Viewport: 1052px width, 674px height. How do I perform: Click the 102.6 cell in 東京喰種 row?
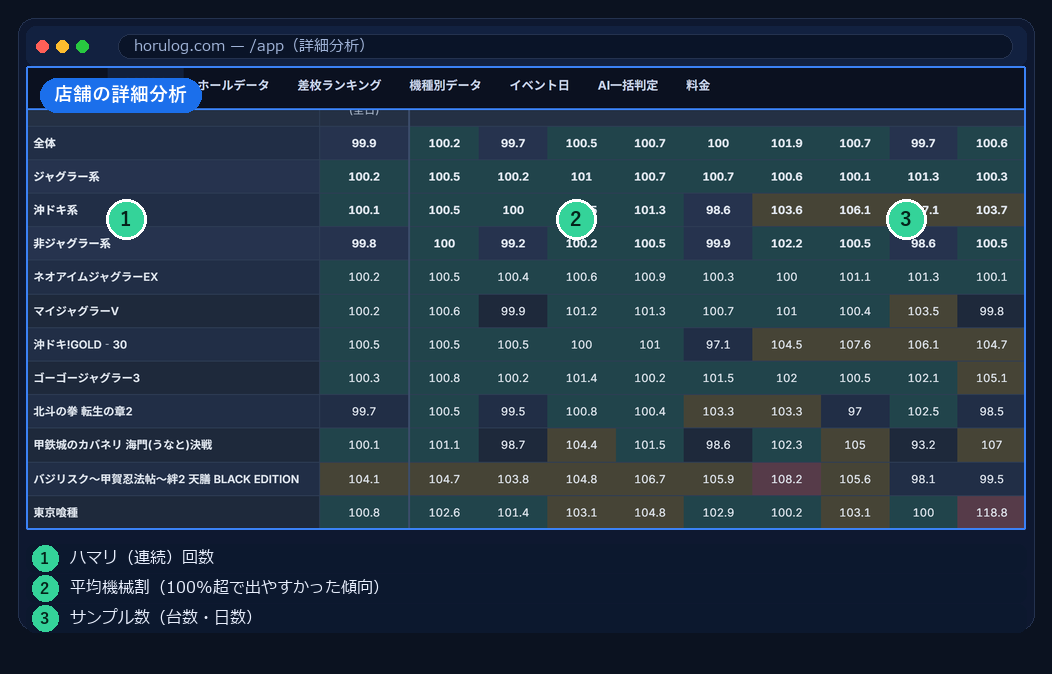point(444,512)
